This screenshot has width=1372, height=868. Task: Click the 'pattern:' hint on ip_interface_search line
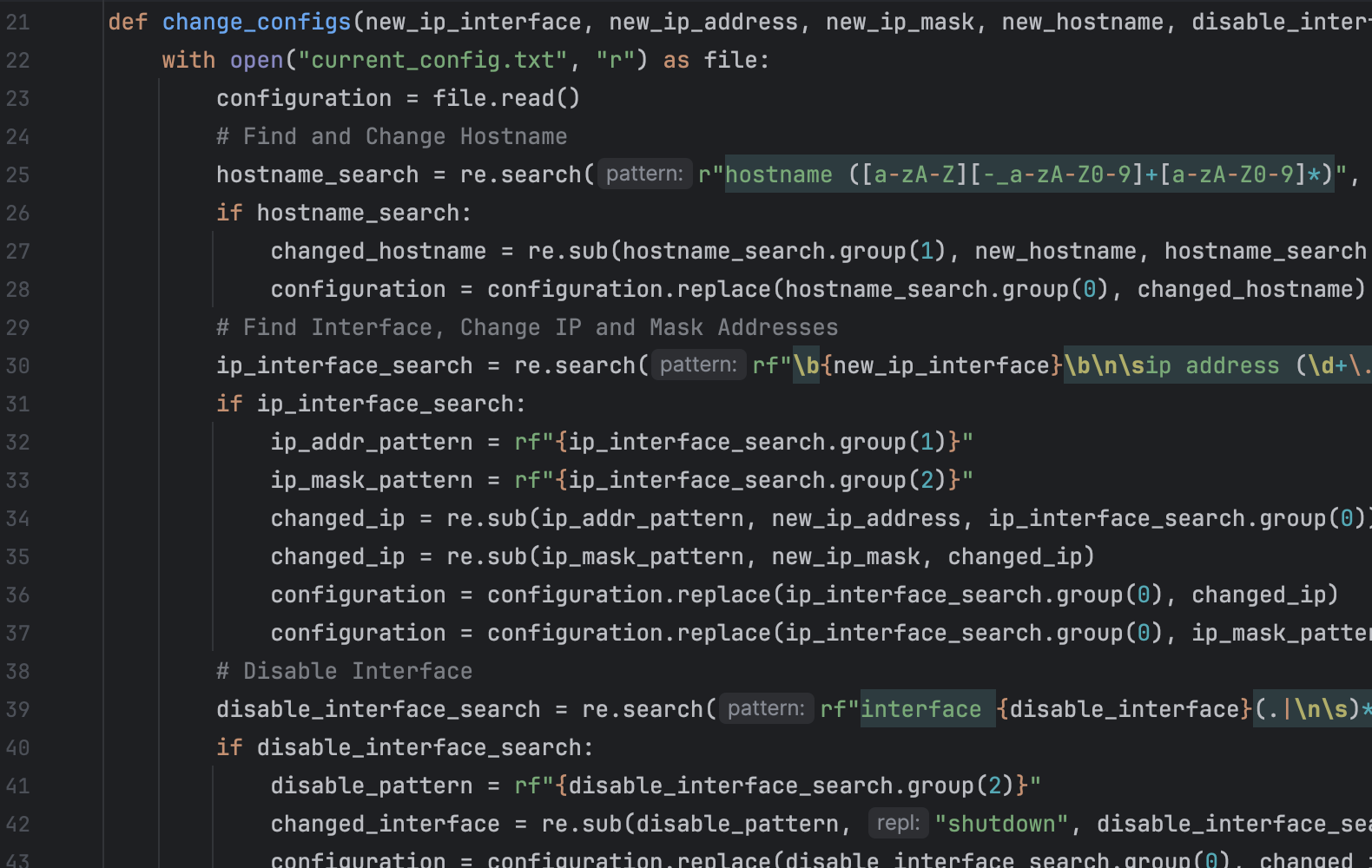click(698, 365)
